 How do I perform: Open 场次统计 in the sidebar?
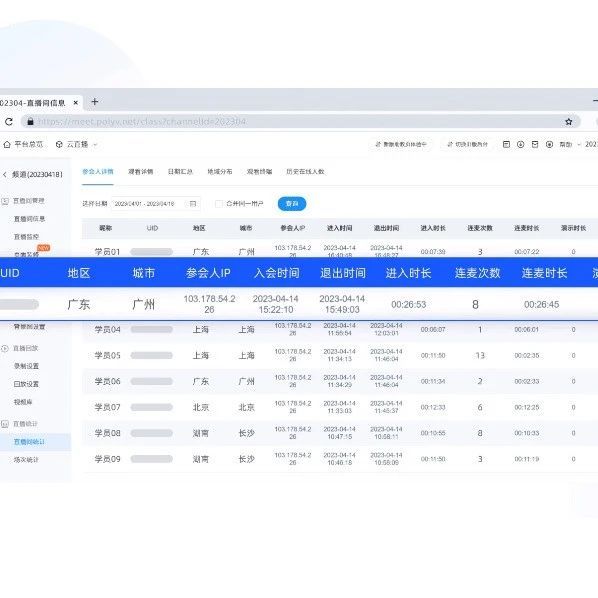point(26,460)
